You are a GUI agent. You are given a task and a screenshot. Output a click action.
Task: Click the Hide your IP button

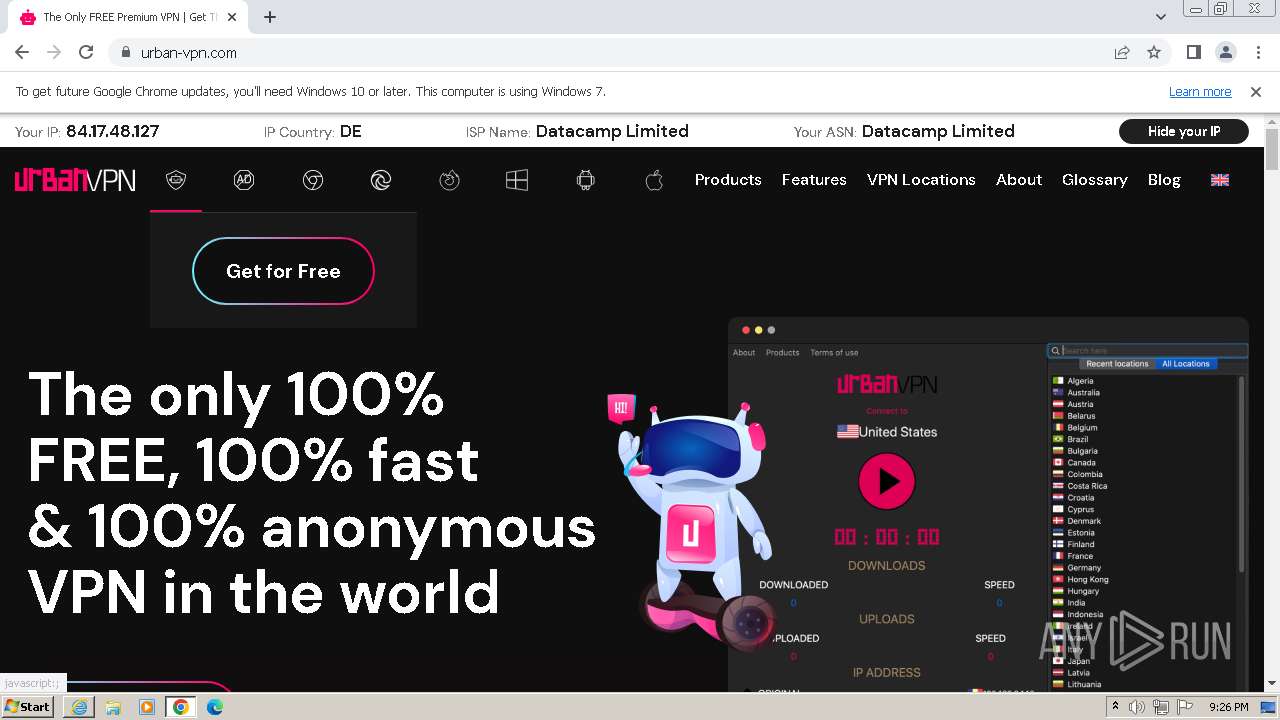[1184, 131]
